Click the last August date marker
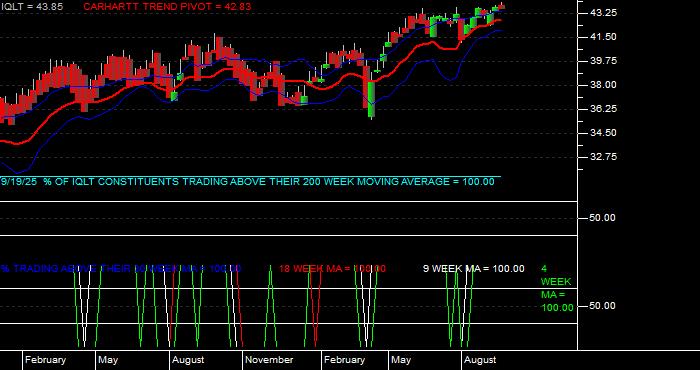 [x=480, y=360]
